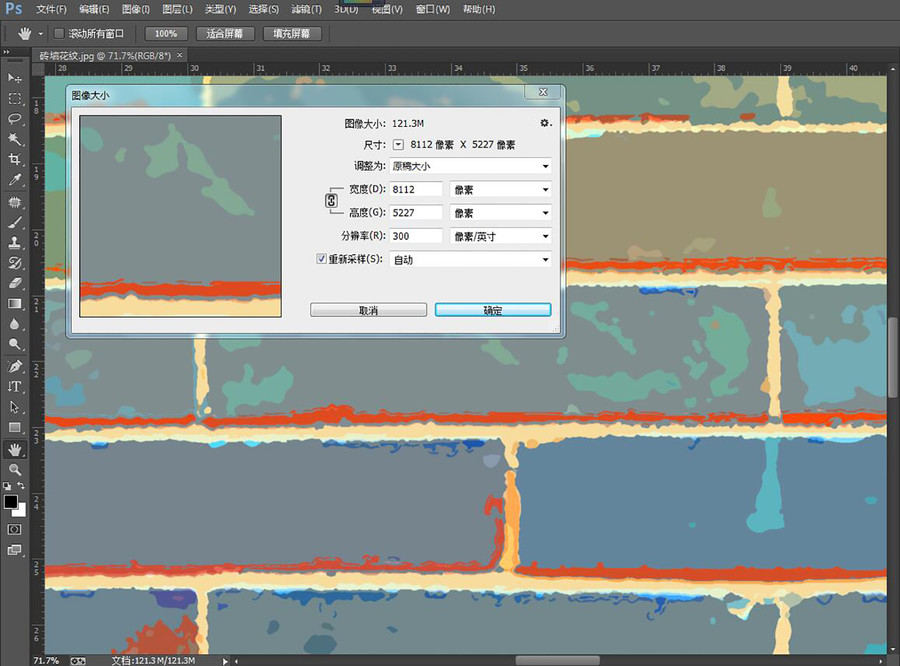Screen dimensions: 900x666
Task: Select the Path Selection tool
Action: [x=14, y=407]
